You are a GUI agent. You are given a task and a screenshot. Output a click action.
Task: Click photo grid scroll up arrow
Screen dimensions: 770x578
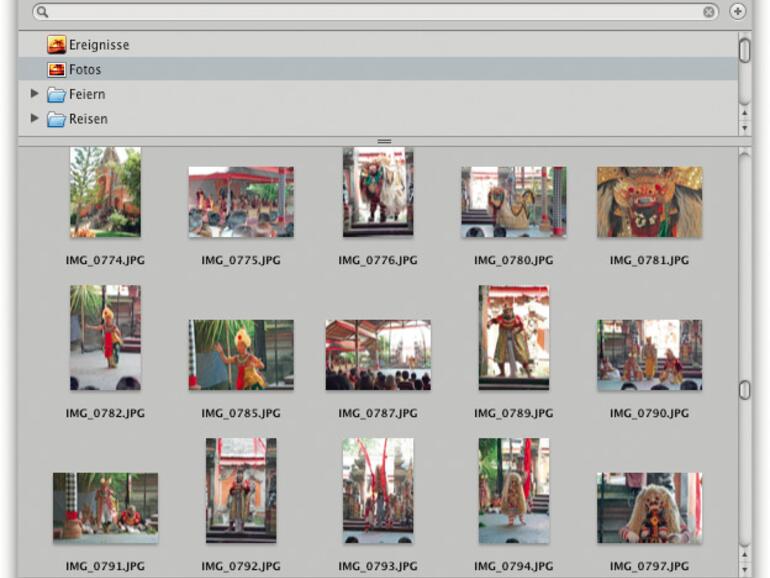(744, 555)
